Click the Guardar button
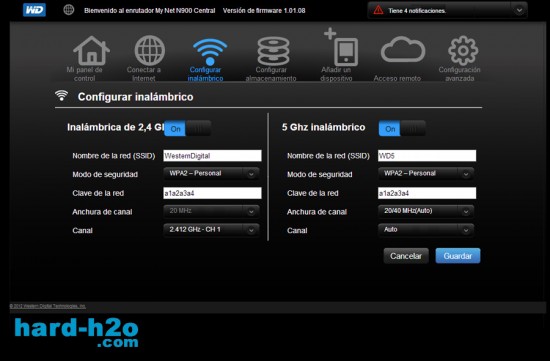 [x=458, y=256]
